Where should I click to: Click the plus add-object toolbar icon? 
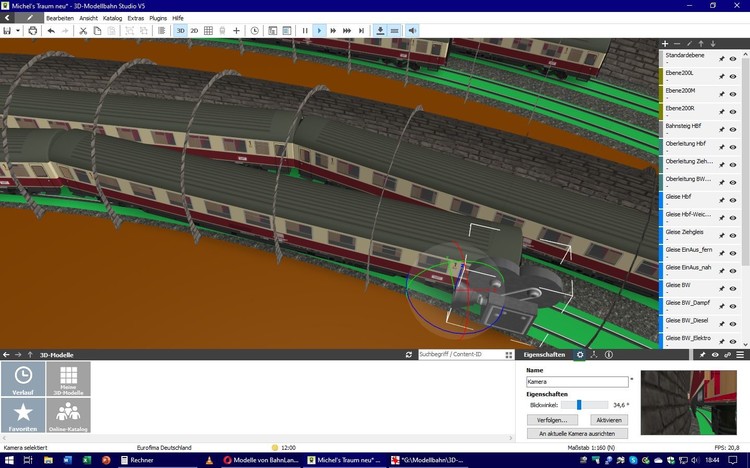[236, 31]
